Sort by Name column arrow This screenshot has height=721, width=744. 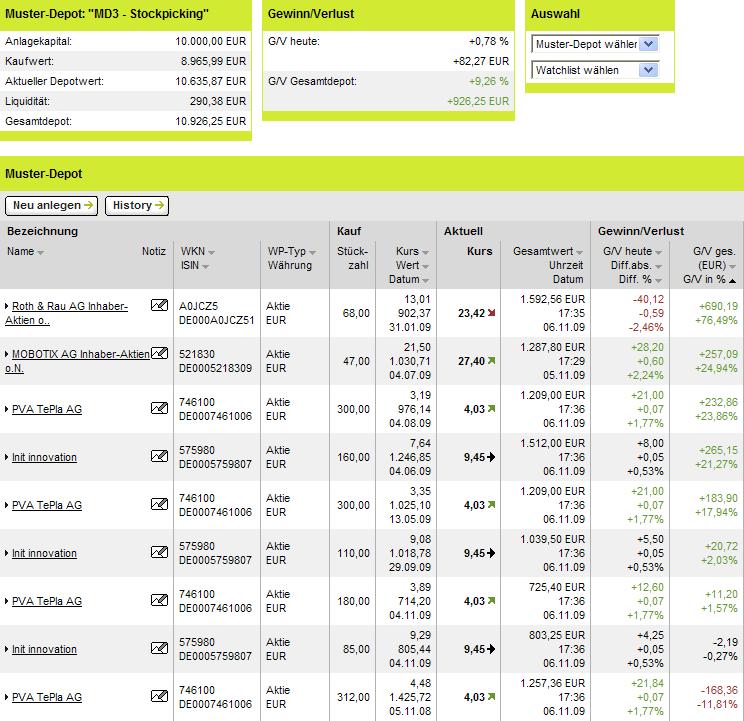40,253
